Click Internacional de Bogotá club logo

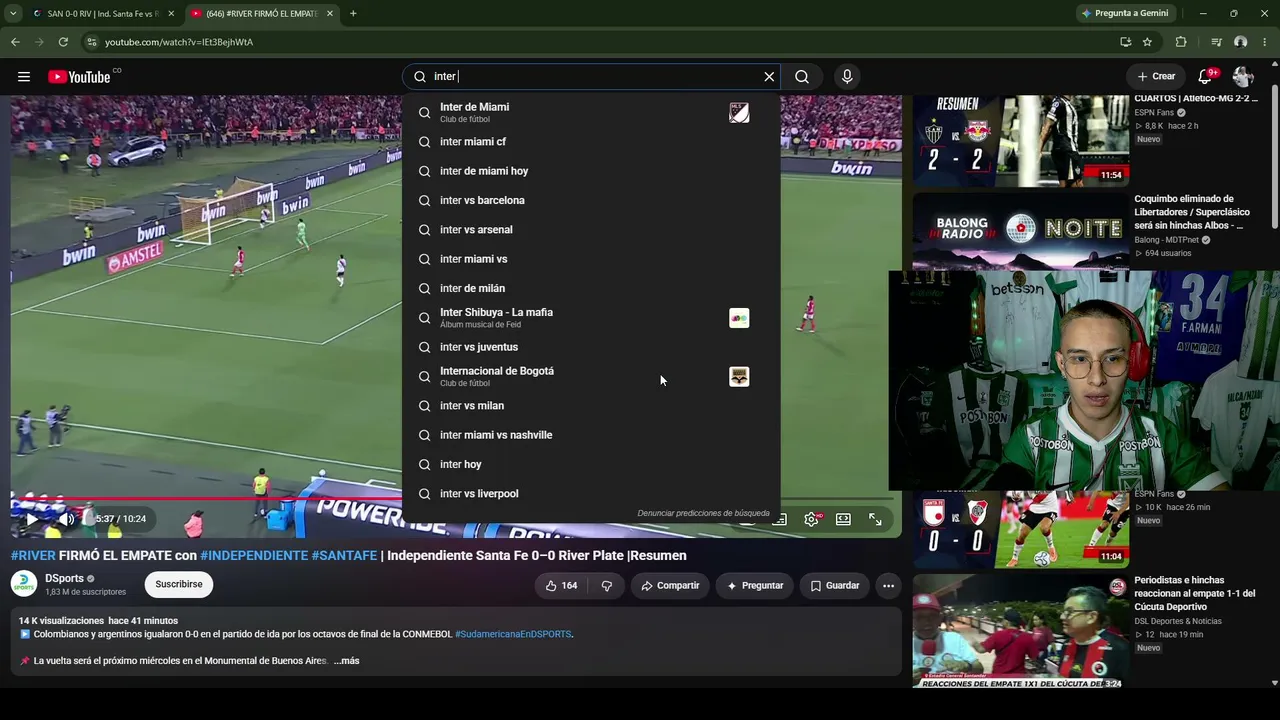[739, 377]
